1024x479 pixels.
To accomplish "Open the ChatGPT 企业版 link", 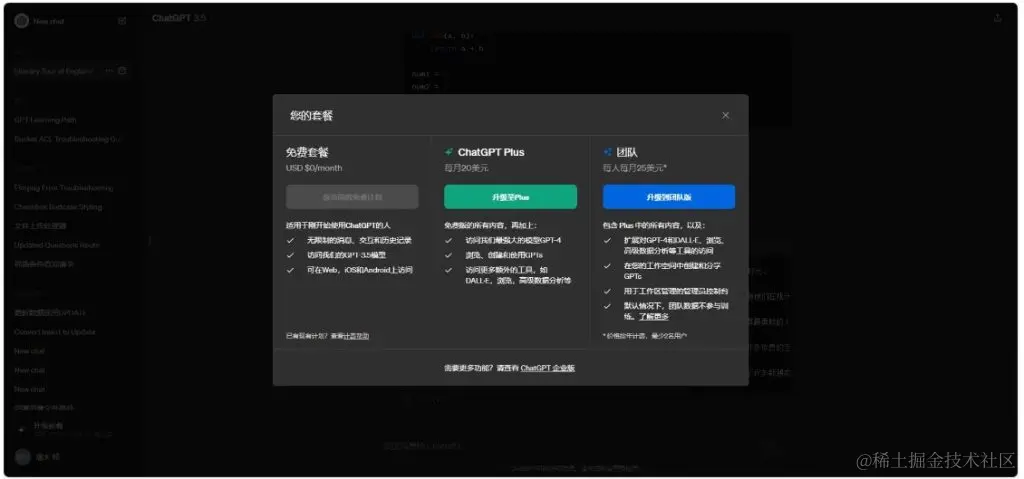I will [547, 368].
